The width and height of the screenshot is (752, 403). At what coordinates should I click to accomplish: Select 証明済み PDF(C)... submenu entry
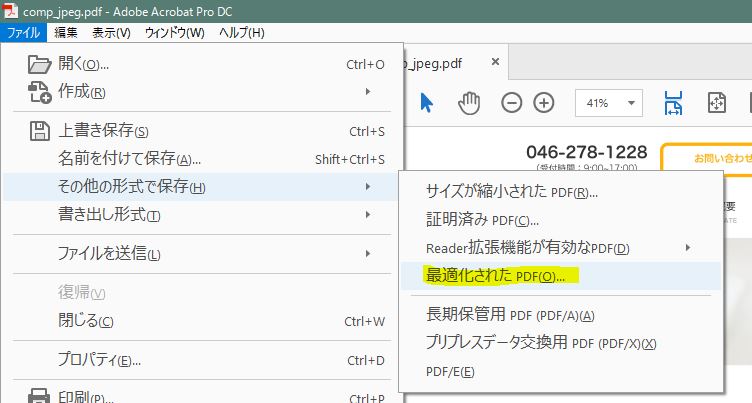click(x=561, y=220)
